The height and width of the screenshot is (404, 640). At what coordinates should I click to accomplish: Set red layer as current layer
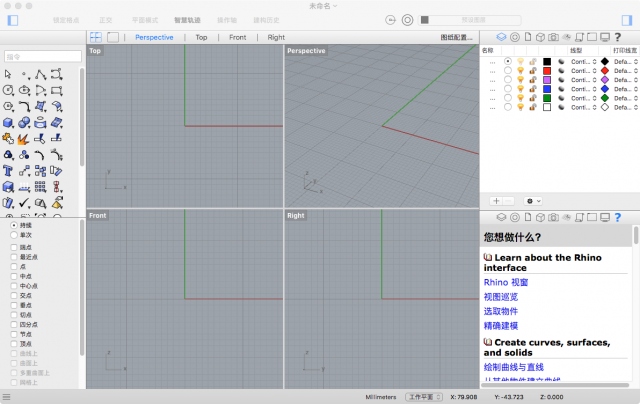(x=507, y=70)
